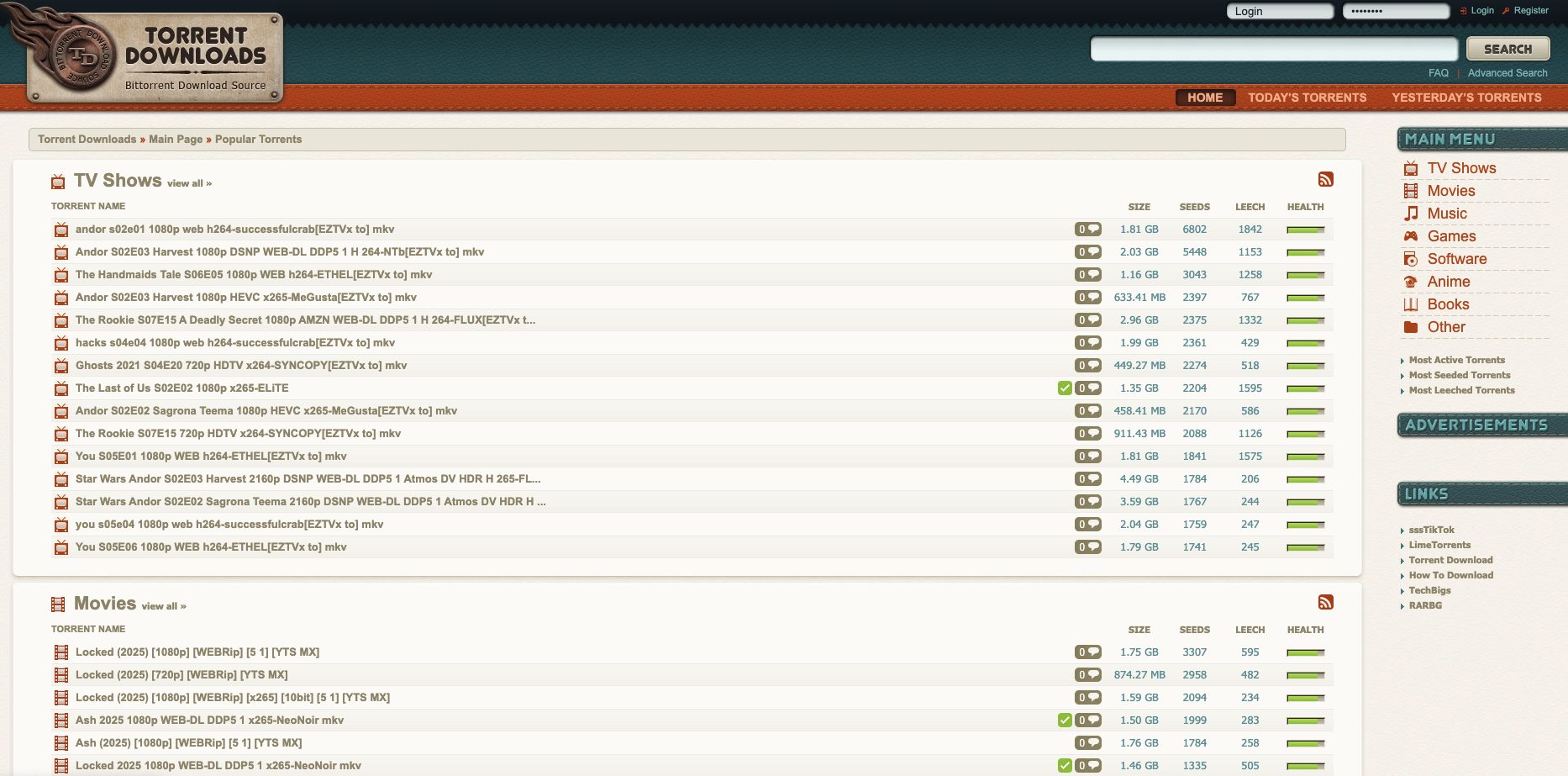Click the Games gamepad icon in the sidebar
1568x776 pixels.
tap(1410, 236)
